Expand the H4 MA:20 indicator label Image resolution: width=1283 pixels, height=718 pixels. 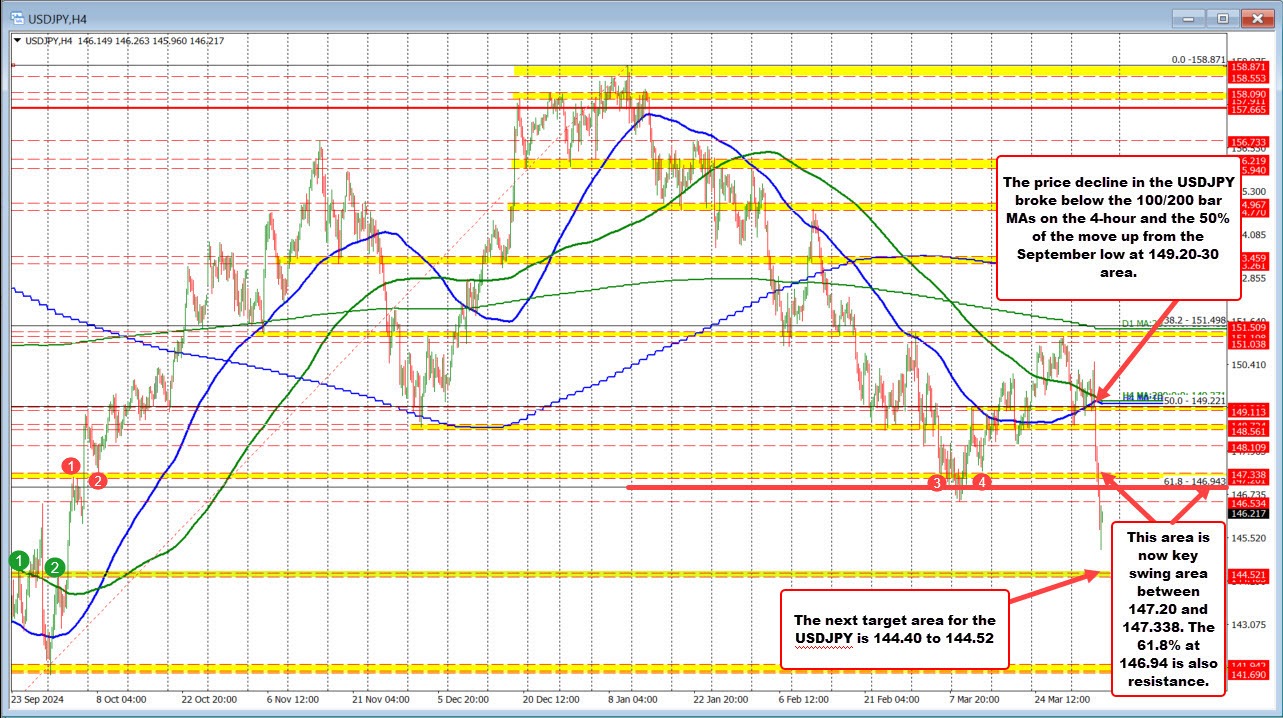pos(1141,396)
